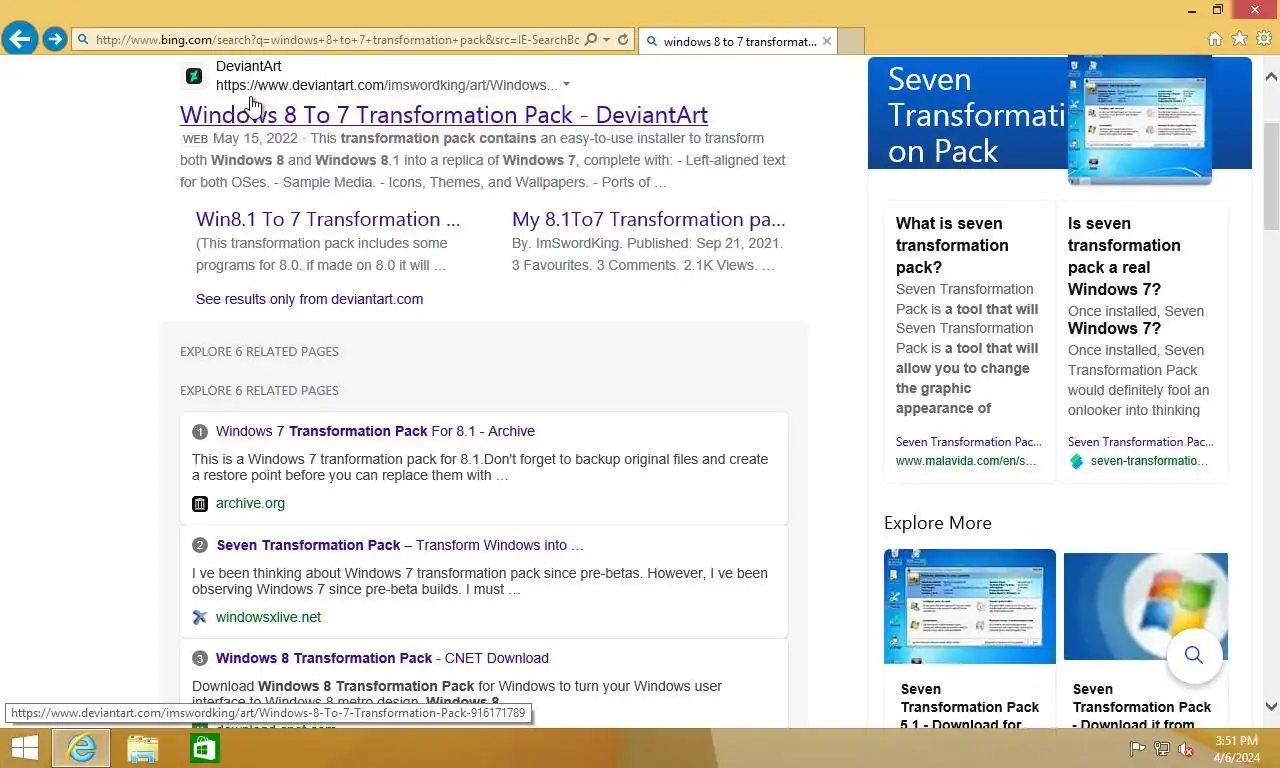Open the IE Home icon
The width and height of the screenshot is (1280, 768).
1215,39
